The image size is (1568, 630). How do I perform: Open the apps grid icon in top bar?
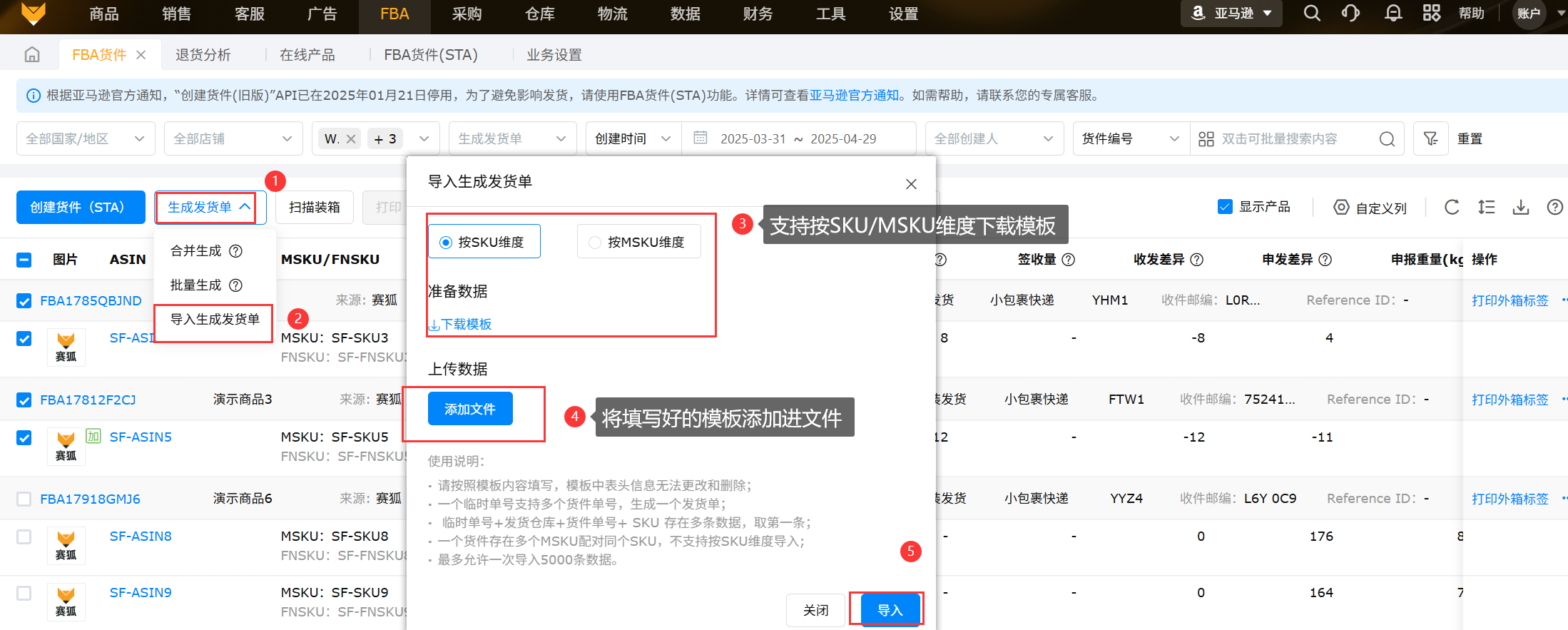[x=1432, y=14]
